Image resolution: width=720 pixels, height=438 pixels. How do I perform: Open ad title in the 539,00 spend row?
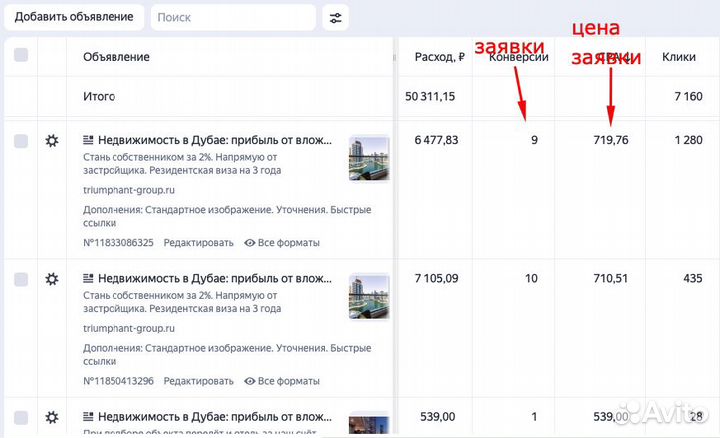tap(215, 417)
